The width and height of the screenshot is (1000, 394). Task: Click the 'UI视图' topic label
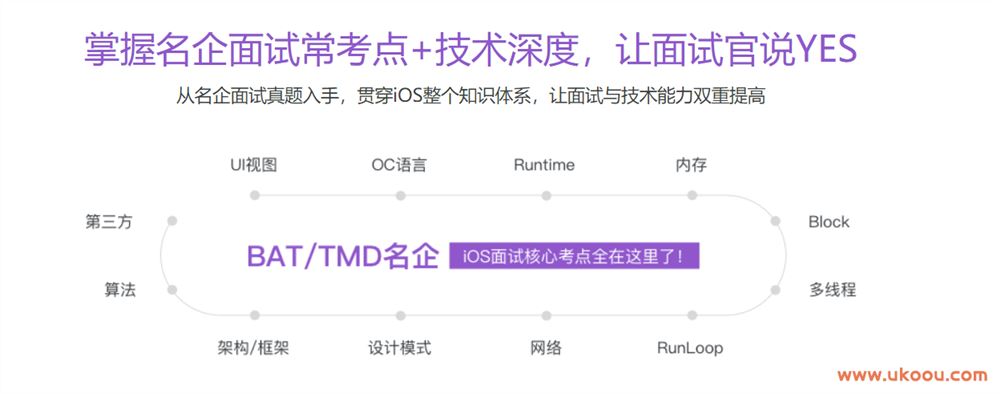[x=254, y=165]
